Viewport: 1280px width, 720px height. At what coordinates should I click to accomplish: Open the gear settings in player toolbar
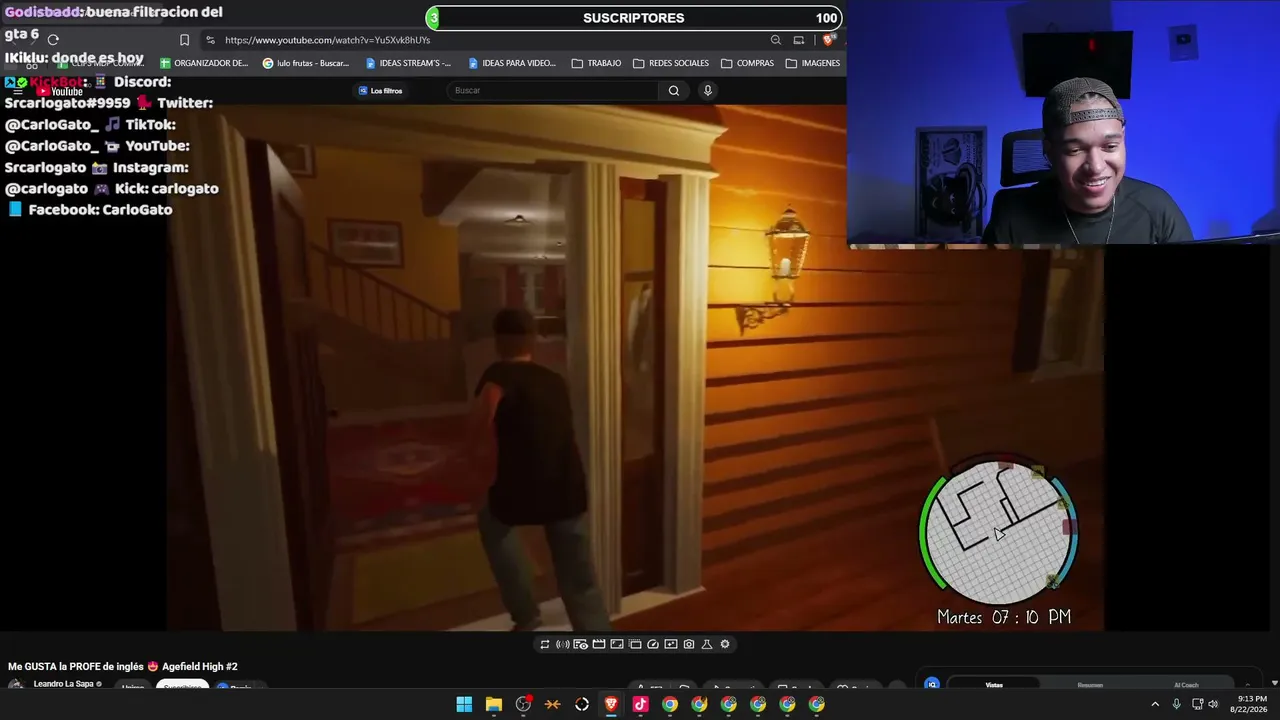725,644
